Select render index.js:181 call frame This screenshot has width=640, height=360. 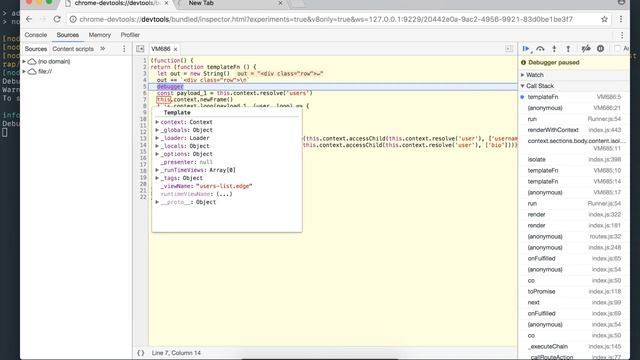(574, 225)
